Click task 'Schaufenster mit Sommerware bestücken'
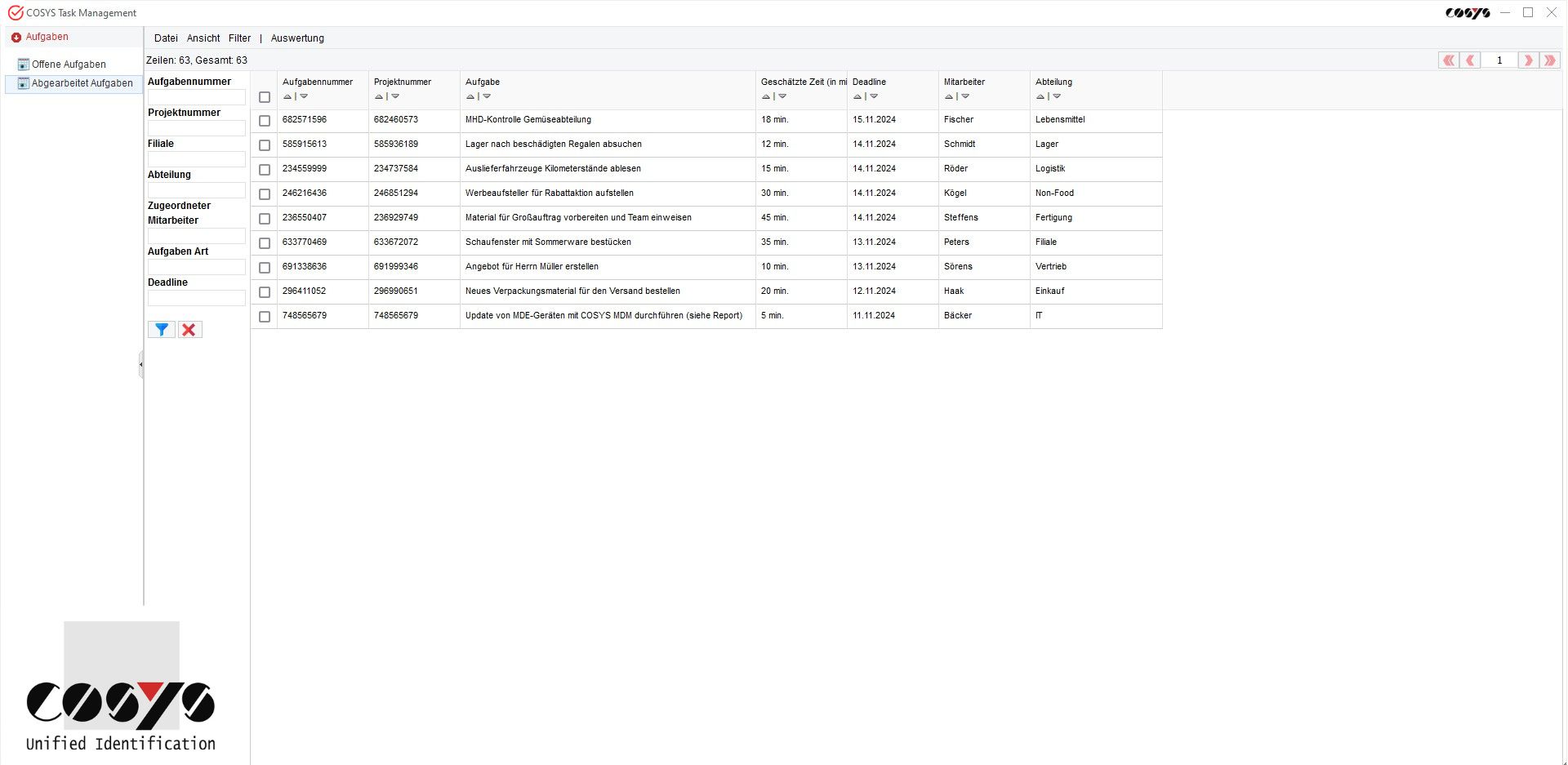 tap(548, 242)
